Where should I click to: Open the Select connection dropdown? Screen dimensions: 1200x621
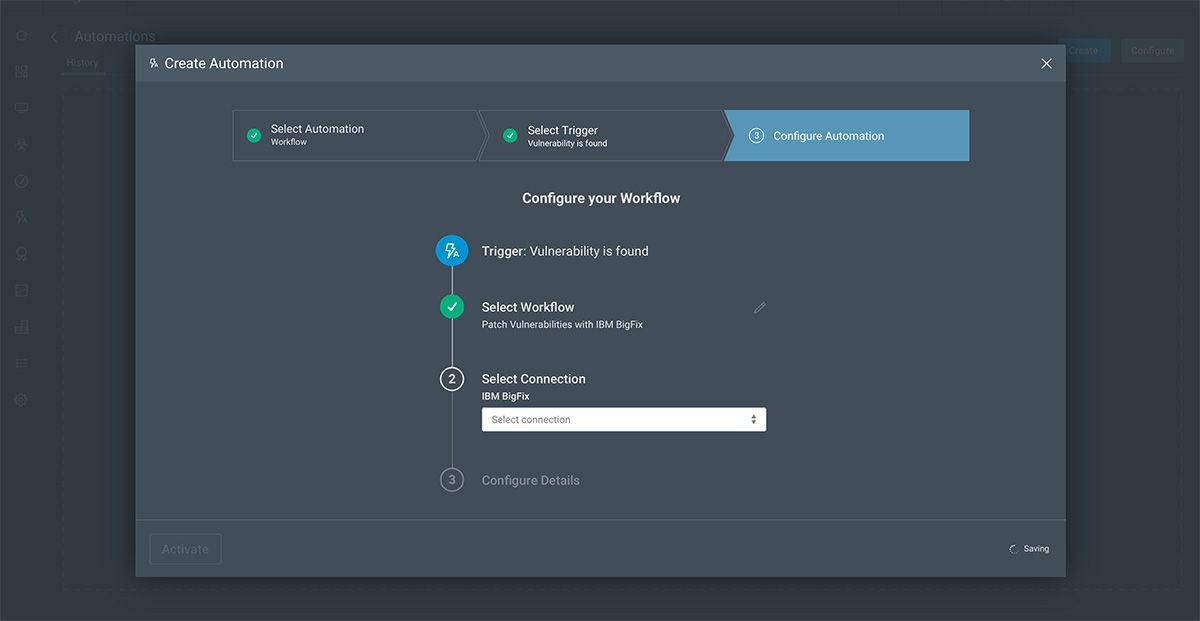coord(623,420)
